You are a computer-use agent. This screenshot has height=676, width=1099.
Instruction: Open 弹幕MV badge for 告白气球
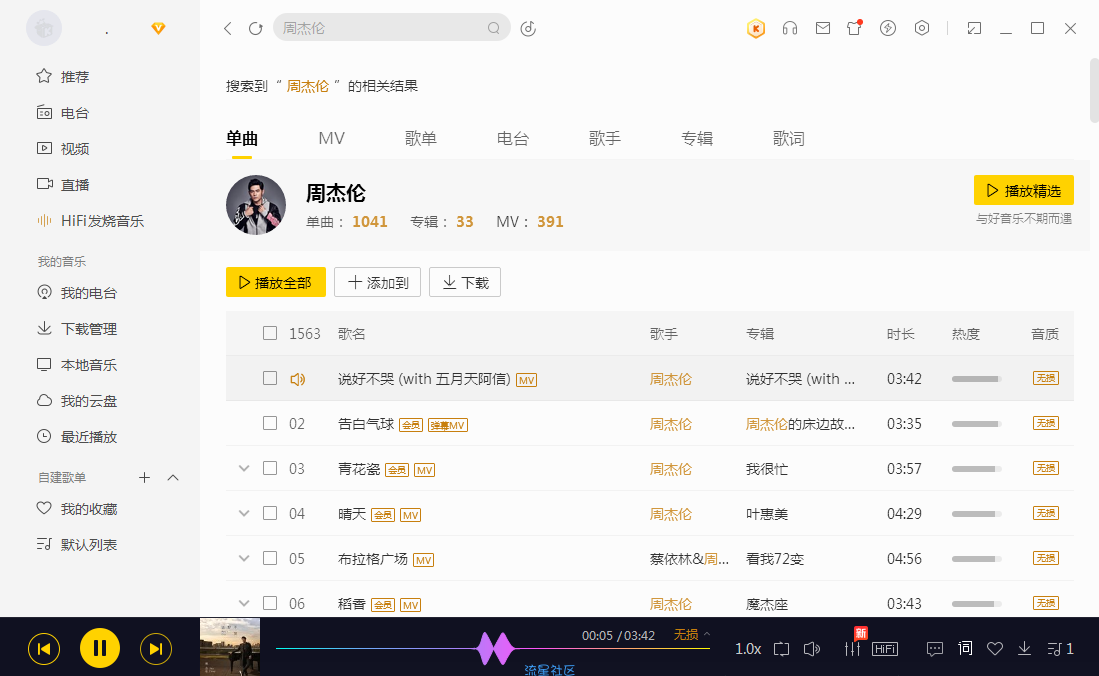448,425
